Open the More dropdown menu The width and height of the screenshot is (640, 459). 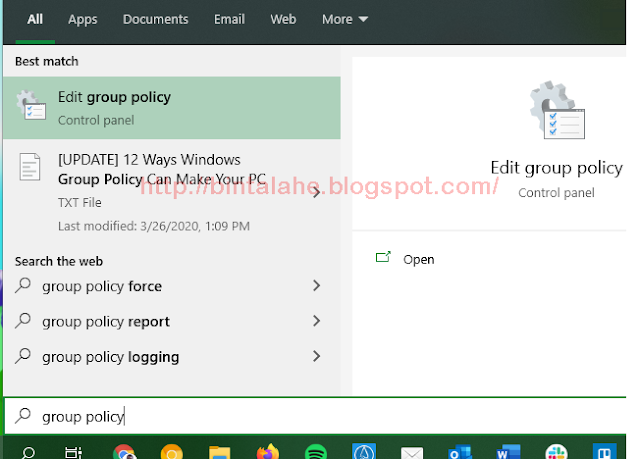tap(345, 19)
